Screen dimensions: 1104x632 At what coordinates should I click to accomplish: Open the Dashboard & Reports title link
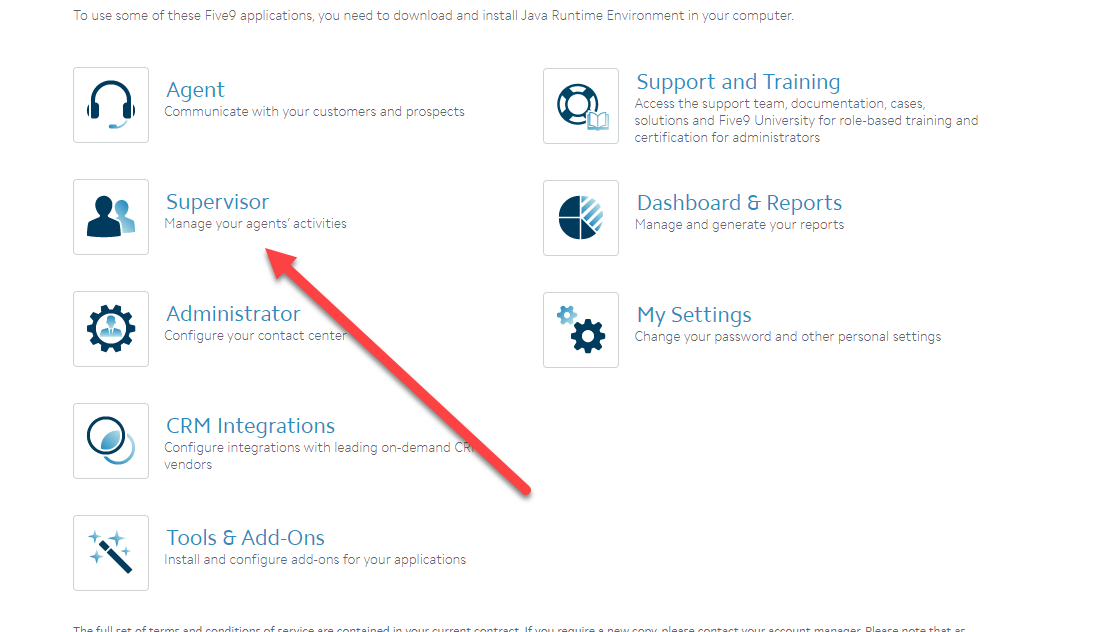[x=739, y=203]
